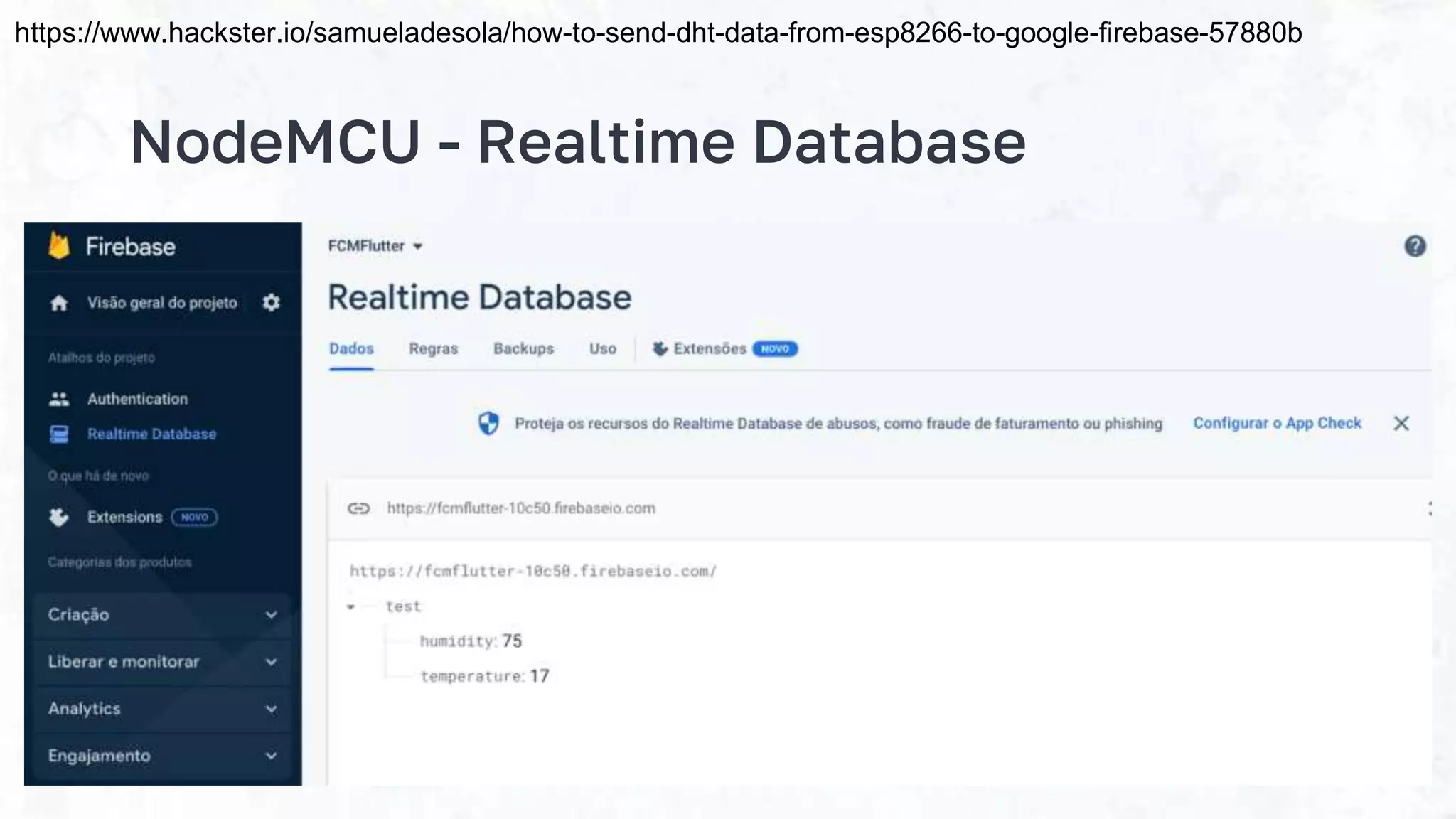This screenshot has width=1456, height=819.
Task: Click the Extensões tab puzzle icon
Action: 660,348
